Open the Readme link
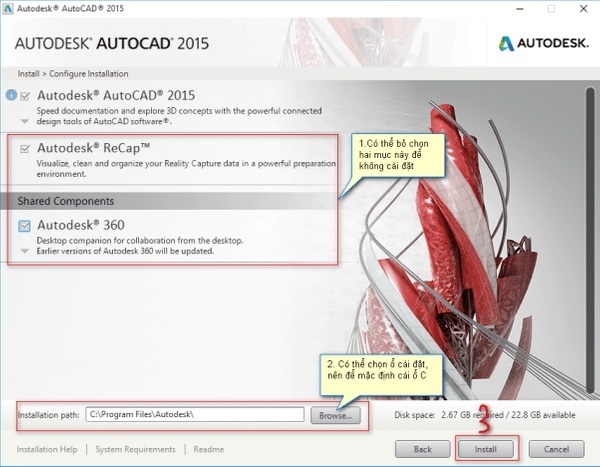The image size is (600, 467). tap(209, 450)
